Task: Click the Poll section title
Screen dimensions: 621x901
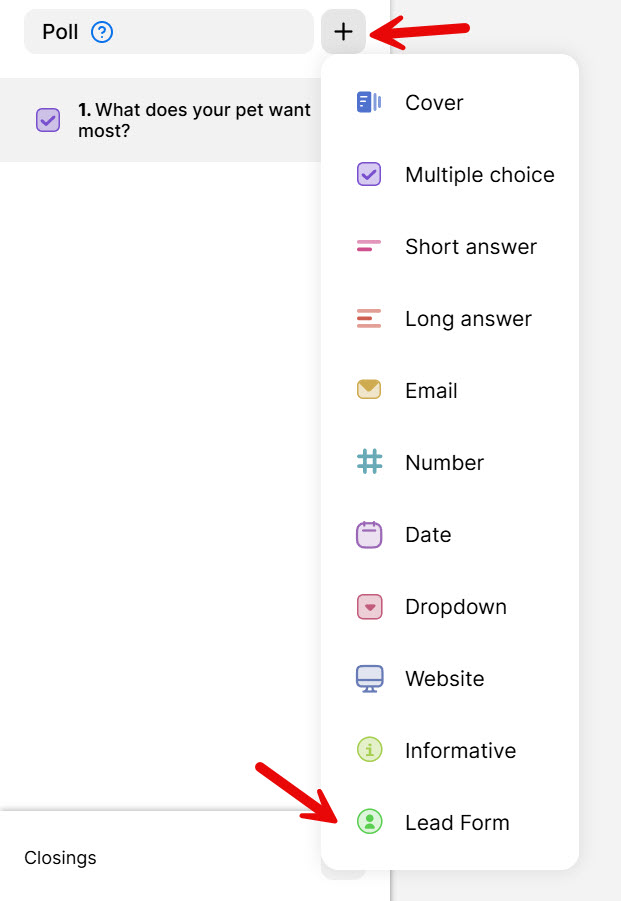Action: pos(60,32)
